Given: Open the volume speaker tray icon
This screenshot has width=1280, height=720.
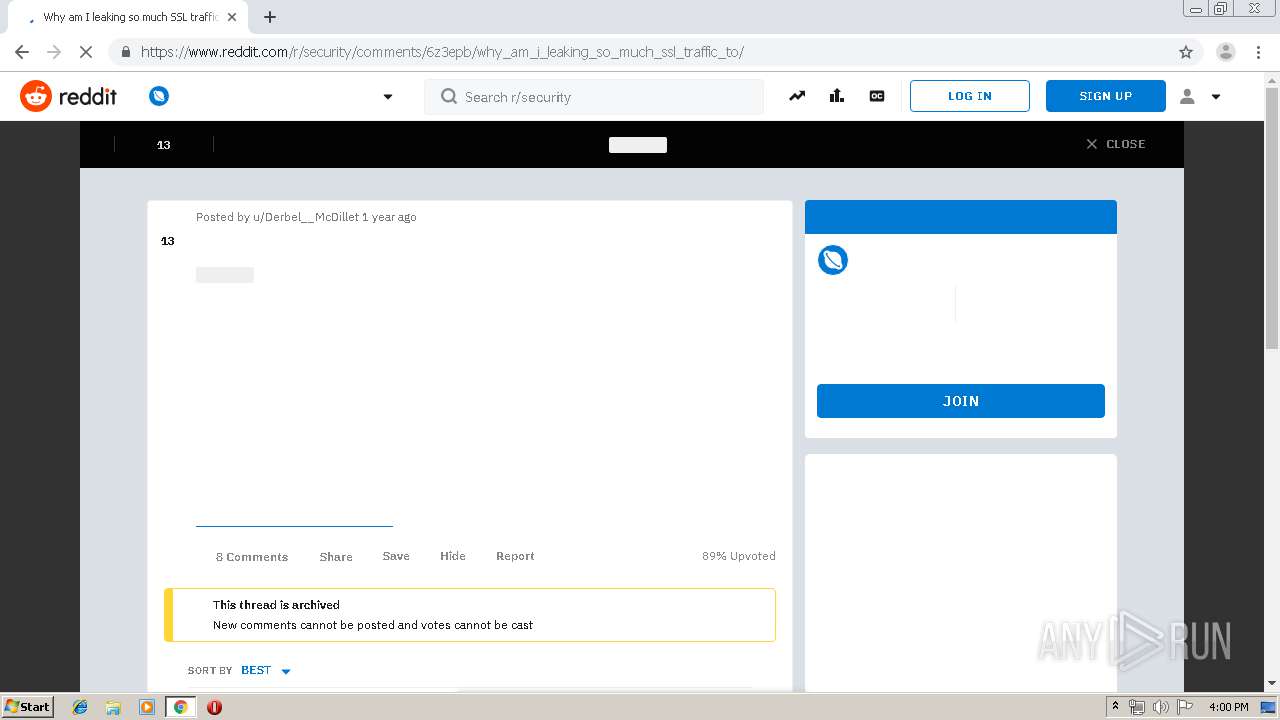Looking at the screenshot, I should 1161,707.
